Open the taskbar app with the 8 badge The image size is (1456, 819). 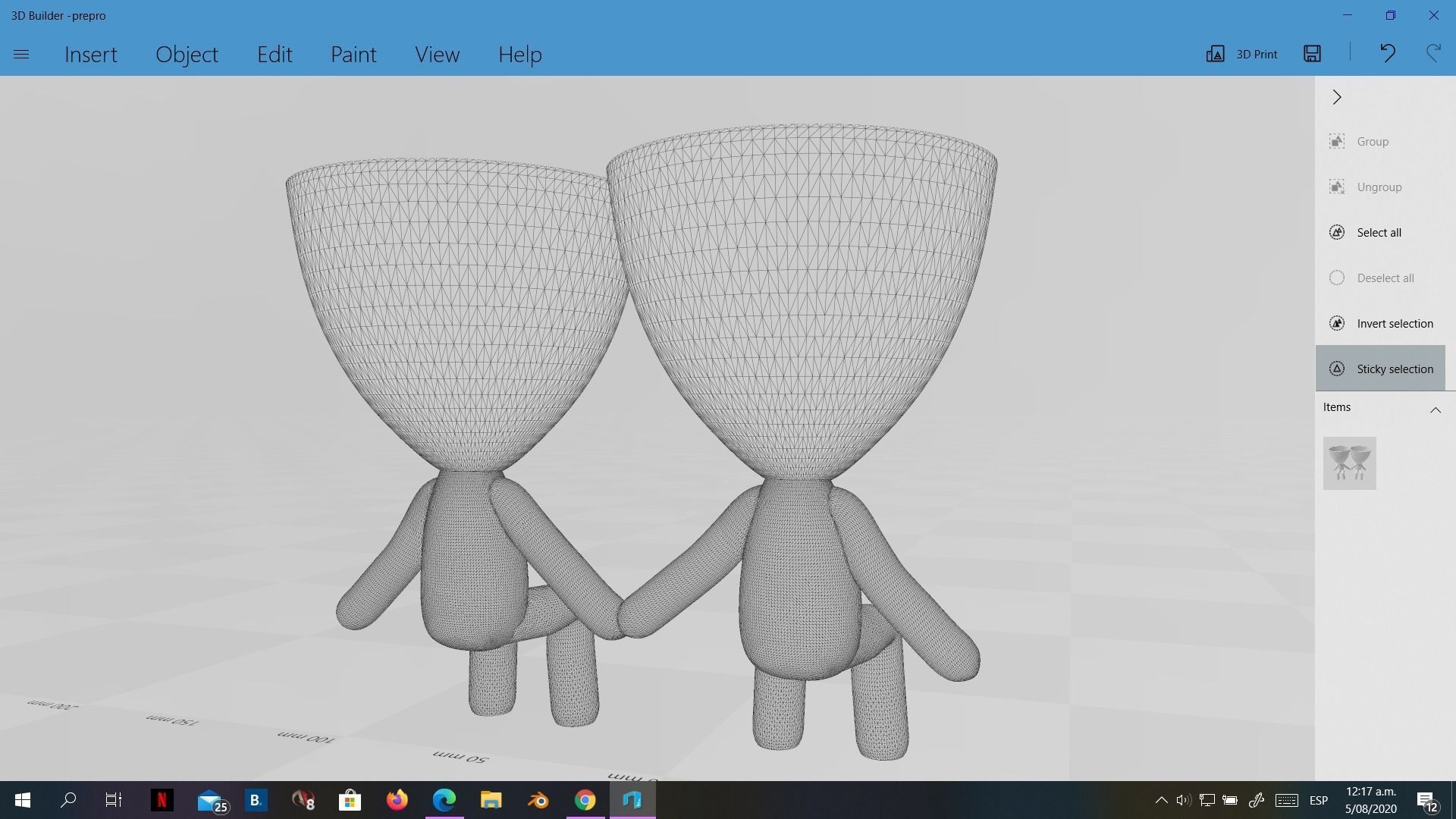(303, 800)
